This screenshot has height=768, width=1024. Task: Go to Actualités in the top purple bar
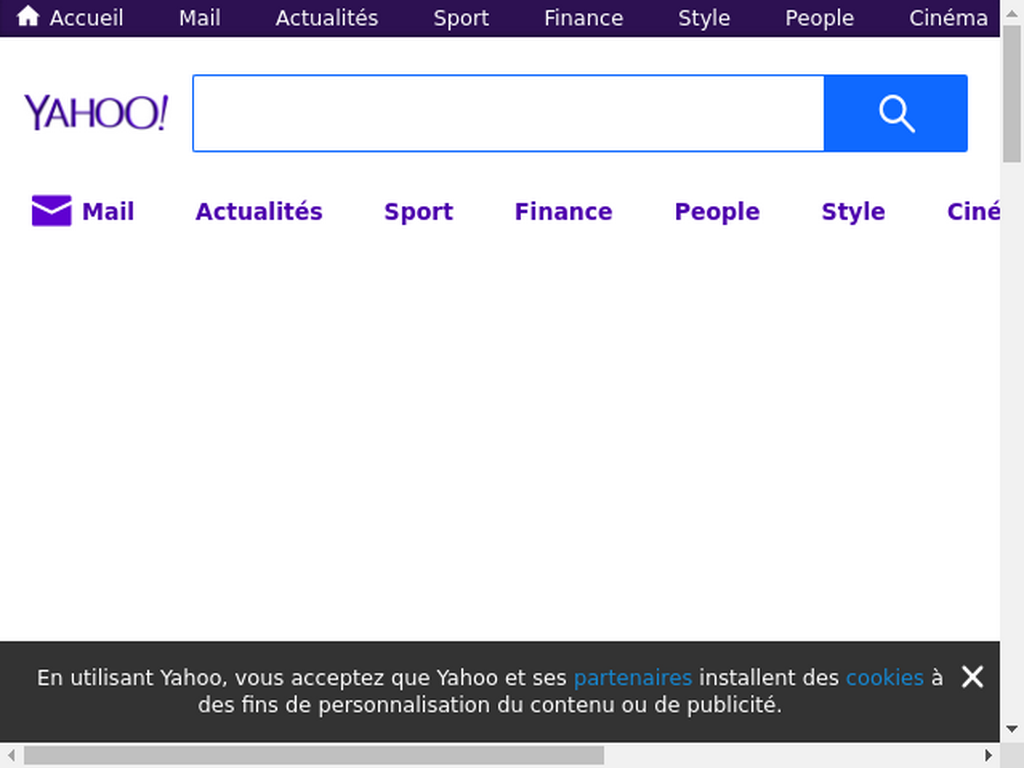(x=327, y=18)
